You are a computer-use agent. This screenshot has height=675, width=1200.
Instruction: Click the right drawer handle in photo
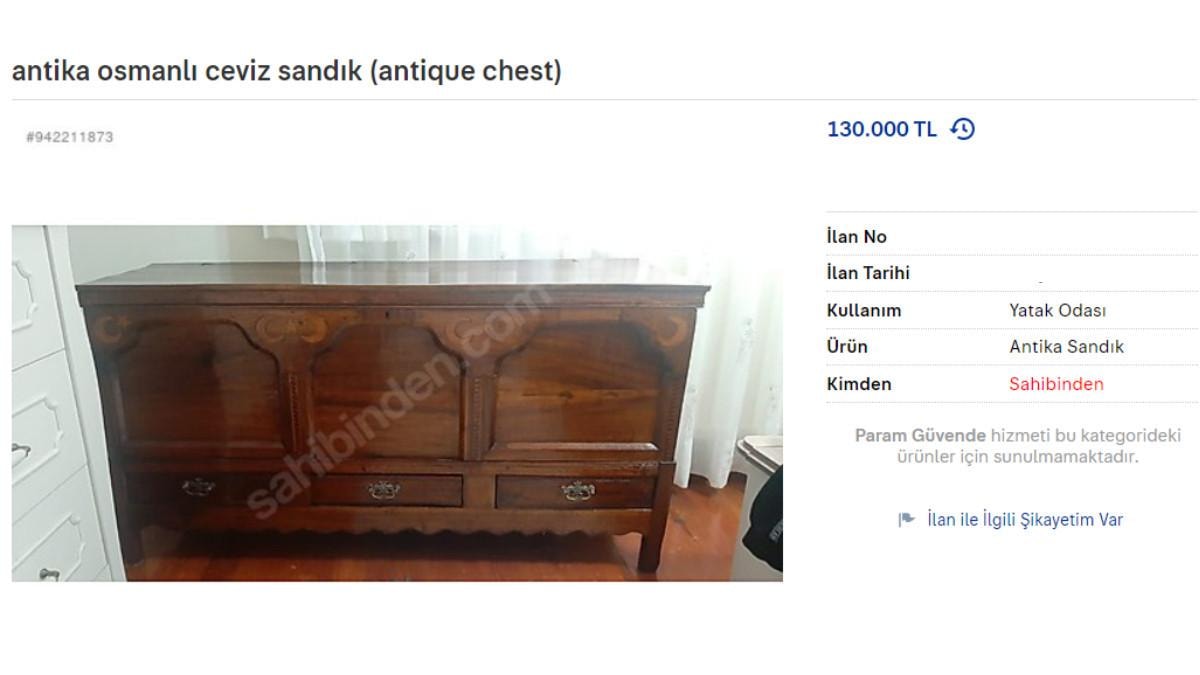click(x=577, y=490)
